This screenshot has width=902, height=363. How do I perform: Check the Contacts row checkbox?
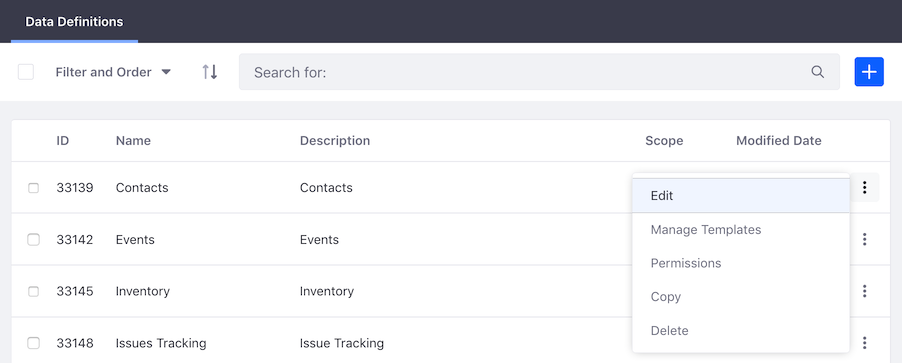click(33, 188)
